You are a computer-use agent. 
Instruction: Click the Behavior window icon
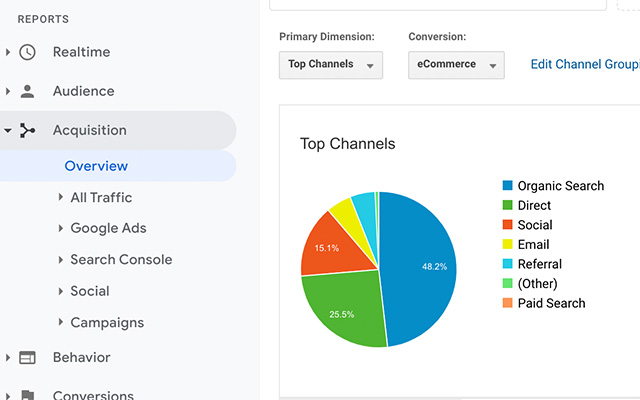27,357
